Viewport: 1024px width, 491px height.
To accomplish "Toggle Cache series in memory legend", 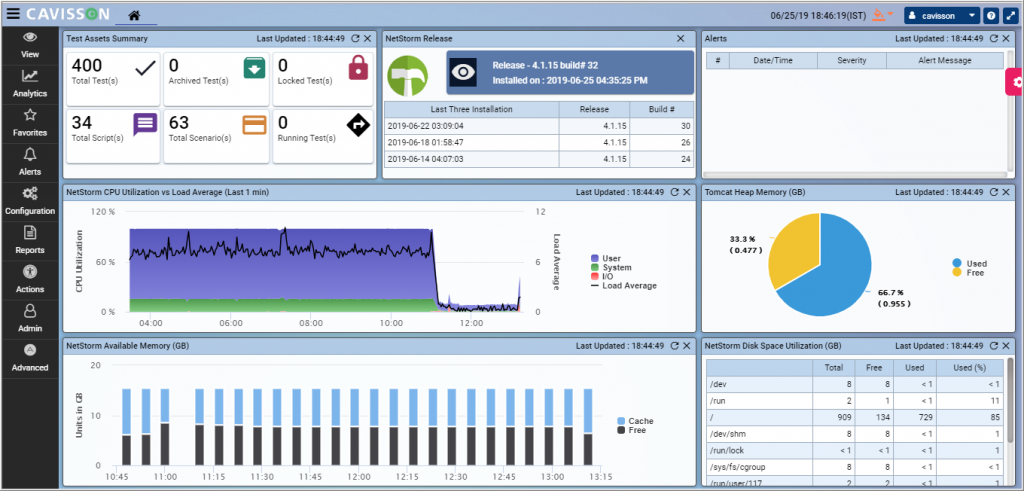I will 635,421.
